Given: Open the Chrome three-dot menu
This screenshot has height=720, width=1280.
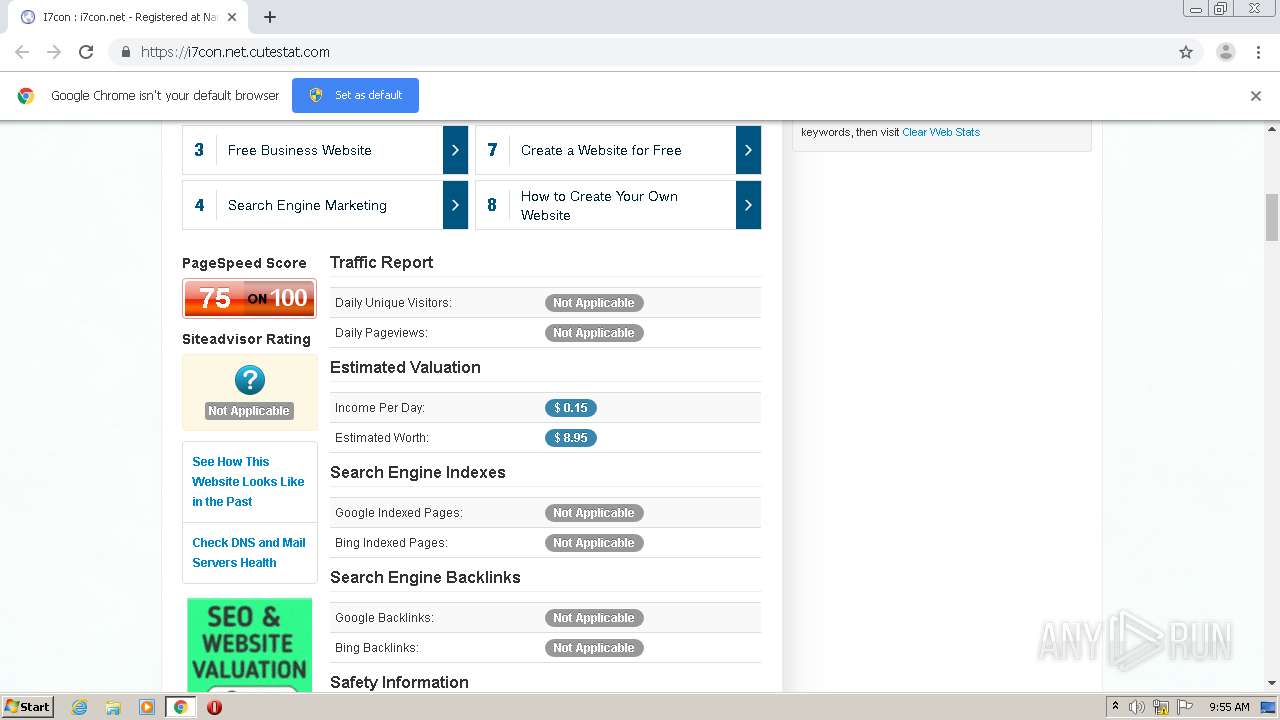Looking at the screenshot, I should pos(1259,52).
